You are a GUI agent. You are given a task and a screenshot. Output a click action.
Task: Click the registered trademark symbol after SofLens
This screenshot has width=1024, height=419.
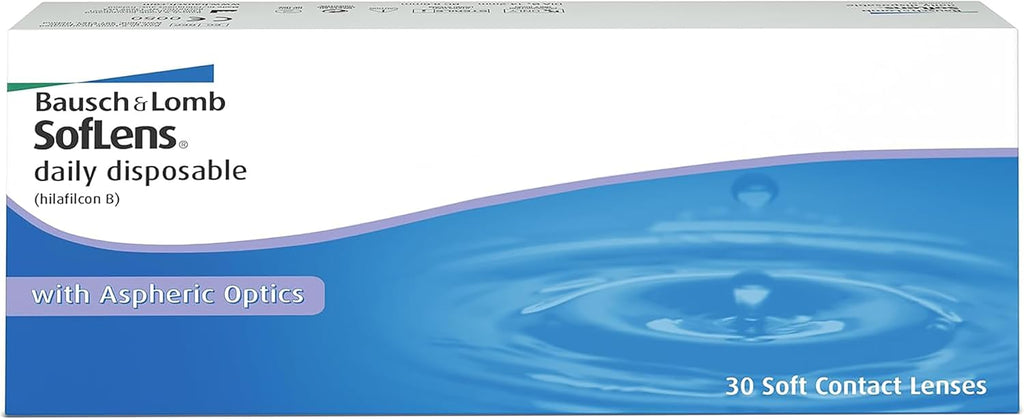(x=183, y=144)
